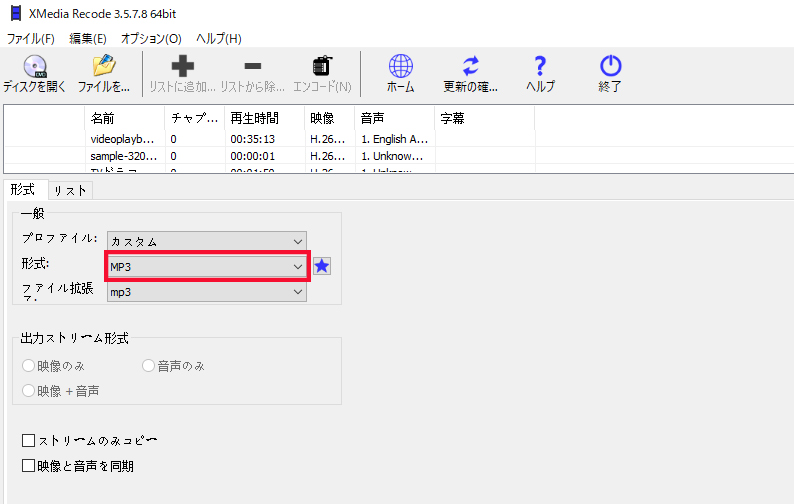794x504 pixels.
Task: Open the ファイル(F) menu
Action: [x=30, y=38]
